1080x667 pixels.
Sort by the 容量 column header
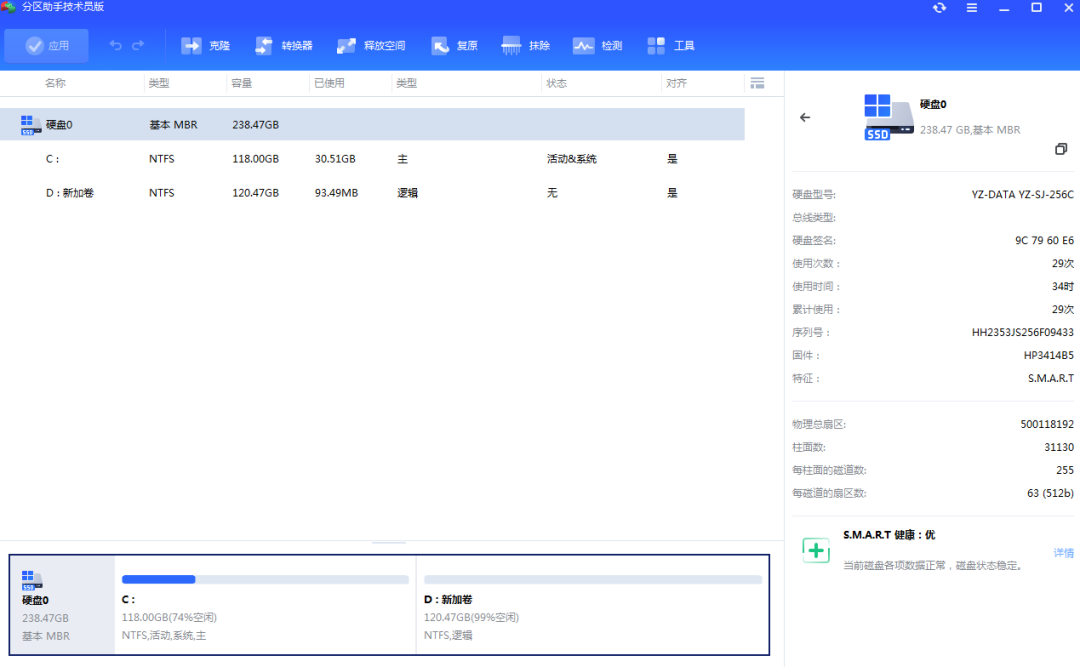click(242, 83)
